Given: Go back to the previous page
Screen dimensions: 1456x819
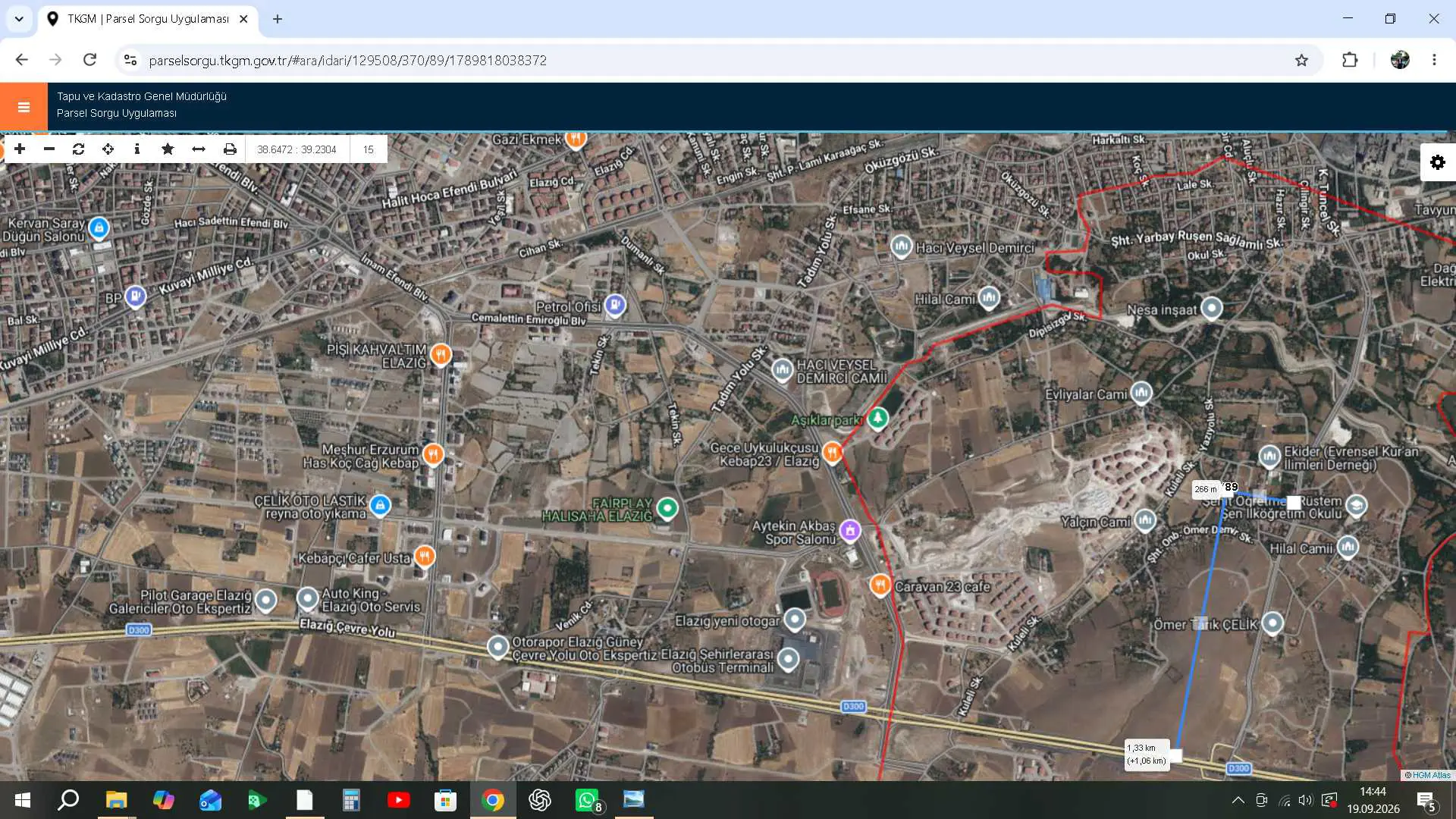Looking at the screenshot, I should pos(22,60).
